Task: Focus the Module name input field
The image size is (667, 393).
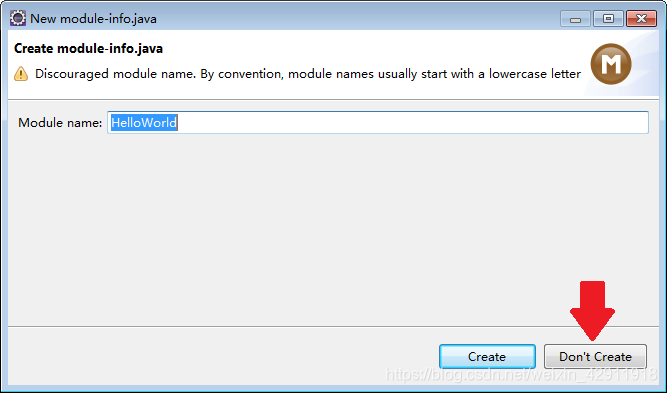Action: point(378,122)
